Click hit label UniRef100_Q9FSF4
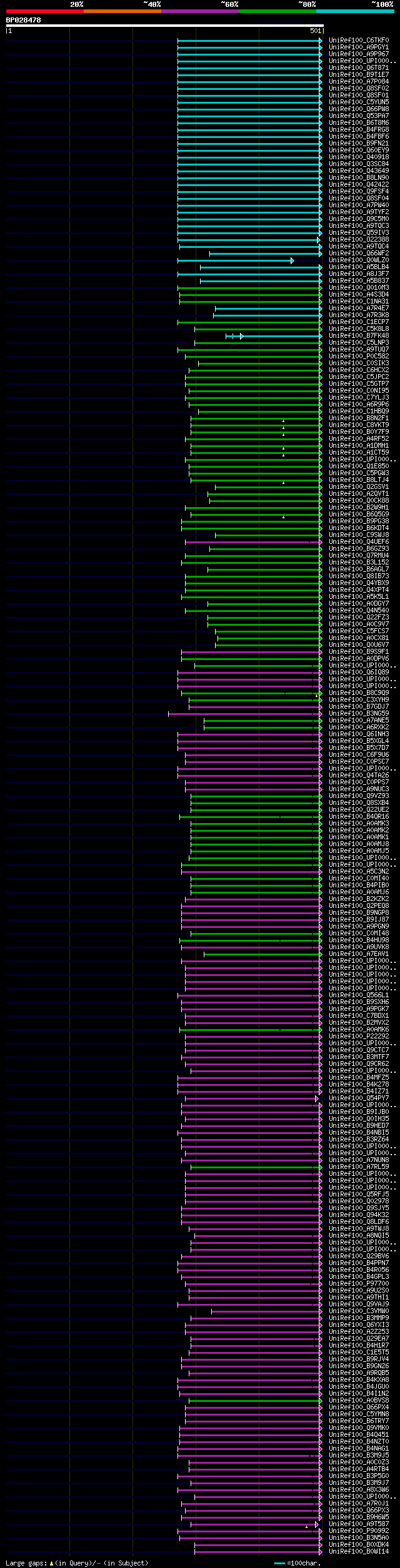Screen dimensions: 400x1568 pos(359,191)
